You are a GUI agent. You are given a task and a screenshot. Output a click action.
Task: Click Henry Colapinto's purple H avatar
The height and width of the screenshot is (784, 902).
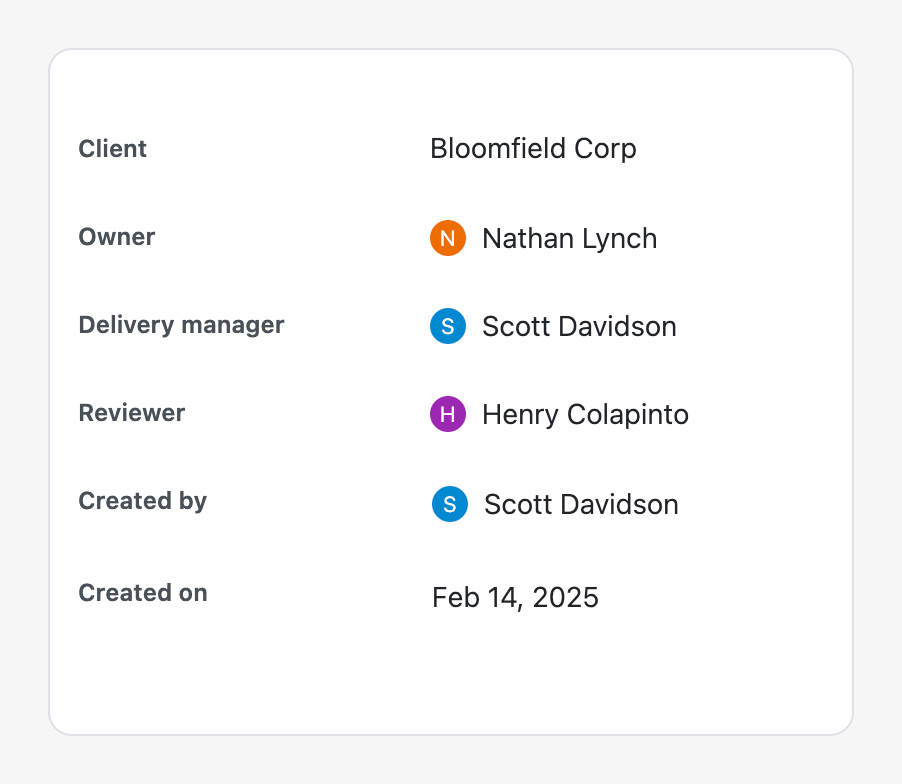[x=448, y=414]
